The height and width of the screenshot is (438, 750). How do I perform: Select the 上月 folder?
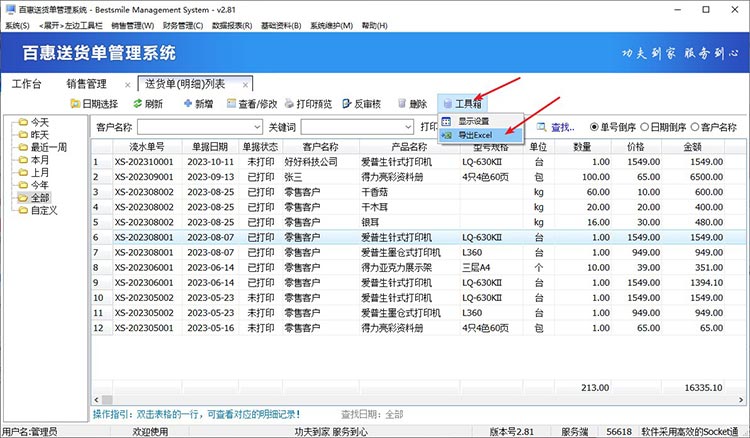click(x=33, y=172)
